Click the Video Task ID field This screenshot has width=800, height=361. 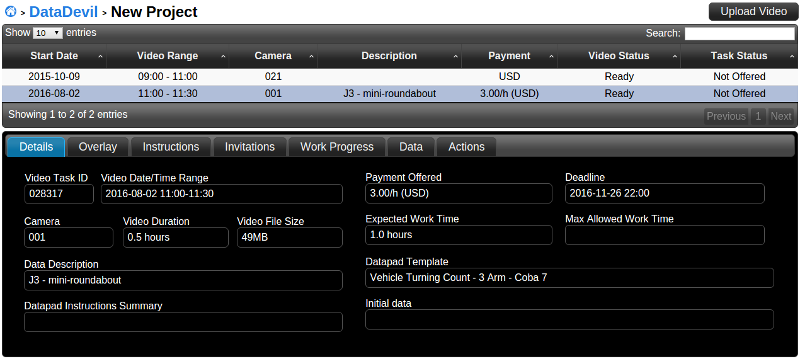pyautogui.click(x=59, y=194)
